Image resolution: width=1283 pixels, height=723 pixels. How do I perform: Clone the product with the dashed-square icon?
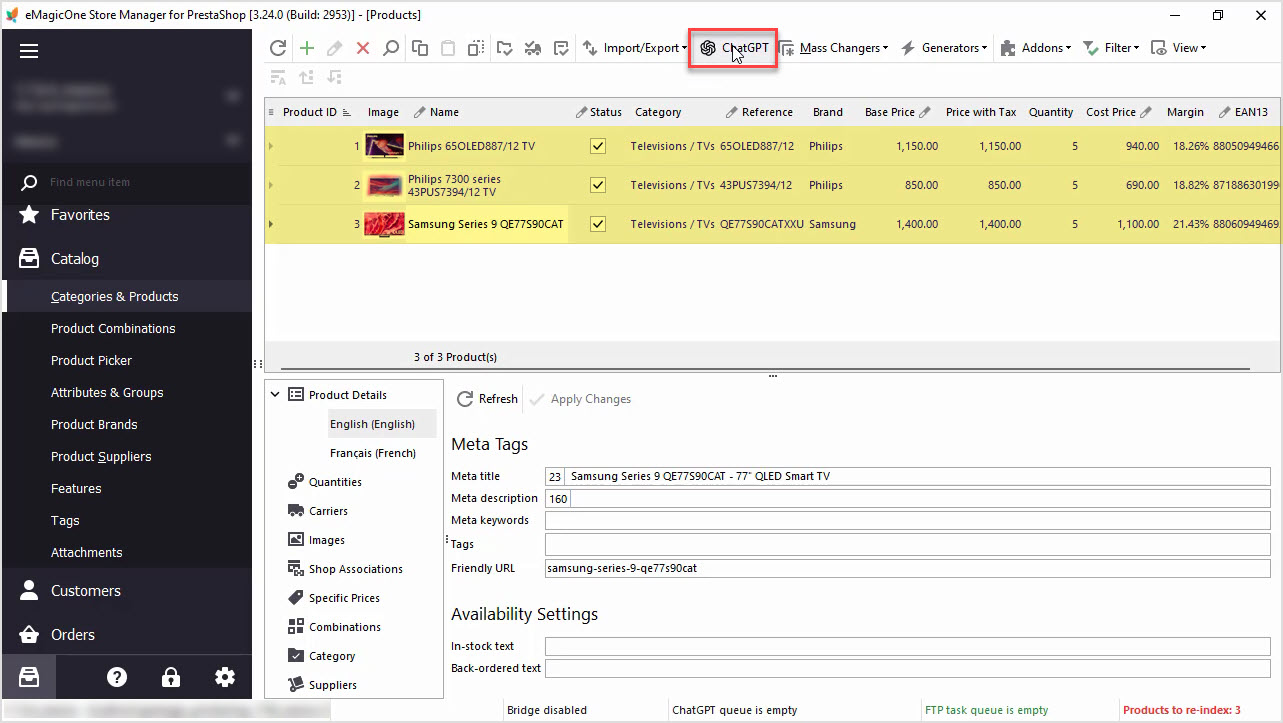476,48
